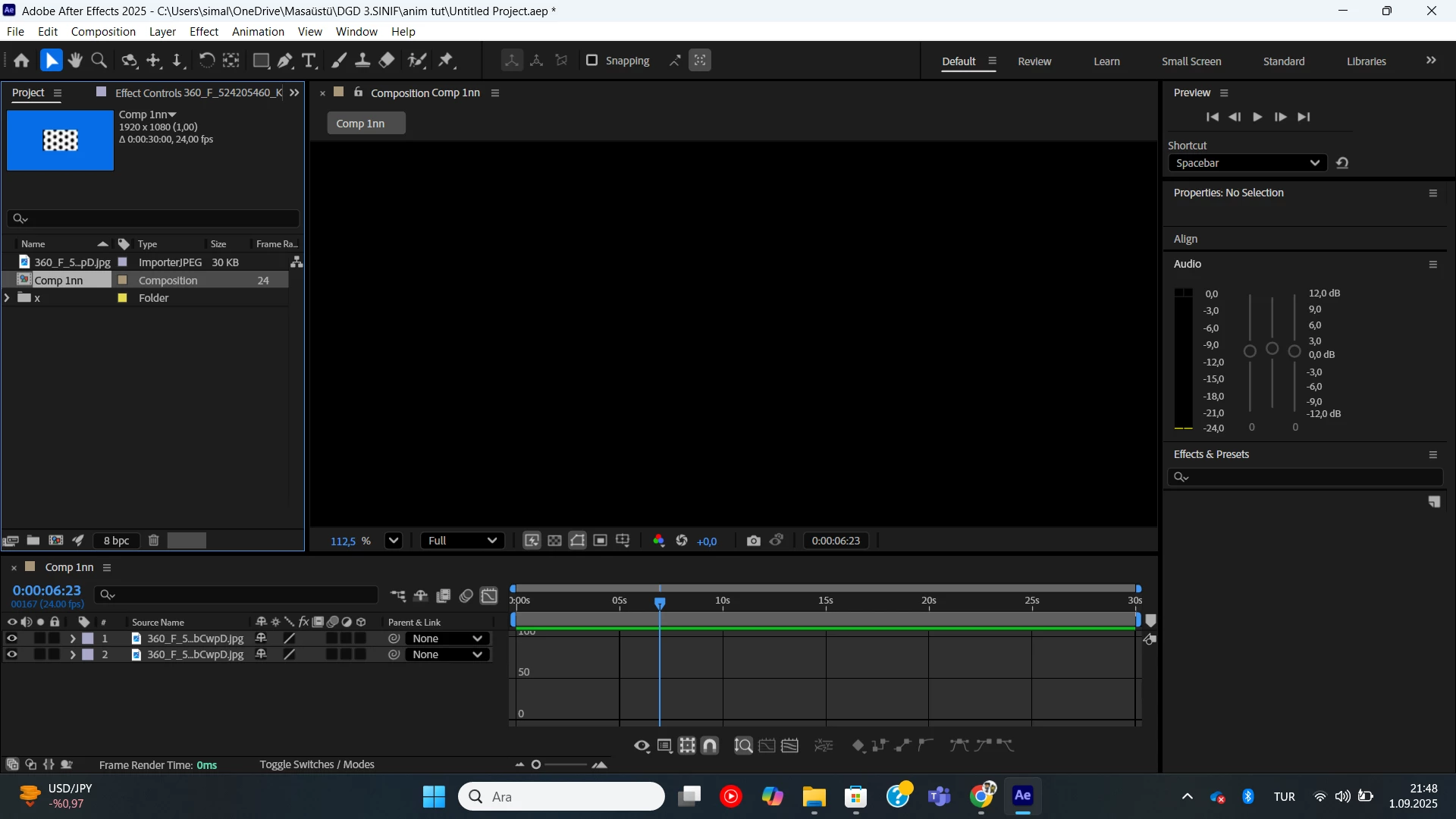1456x819 pixels.
Task: Select the Puppet Pin tool
Action: point(446,61)
